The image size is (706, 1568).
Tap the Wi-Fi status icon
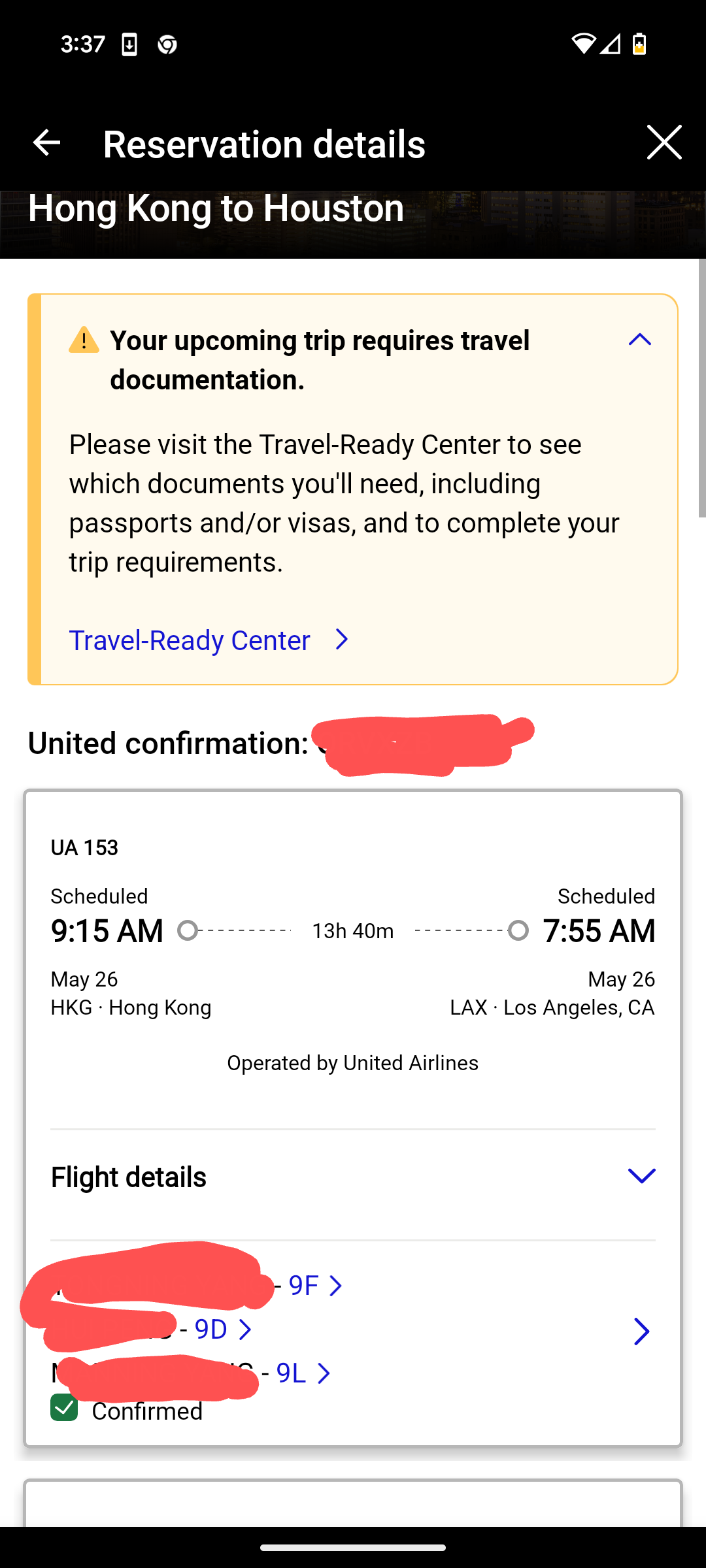click(583, 44)
